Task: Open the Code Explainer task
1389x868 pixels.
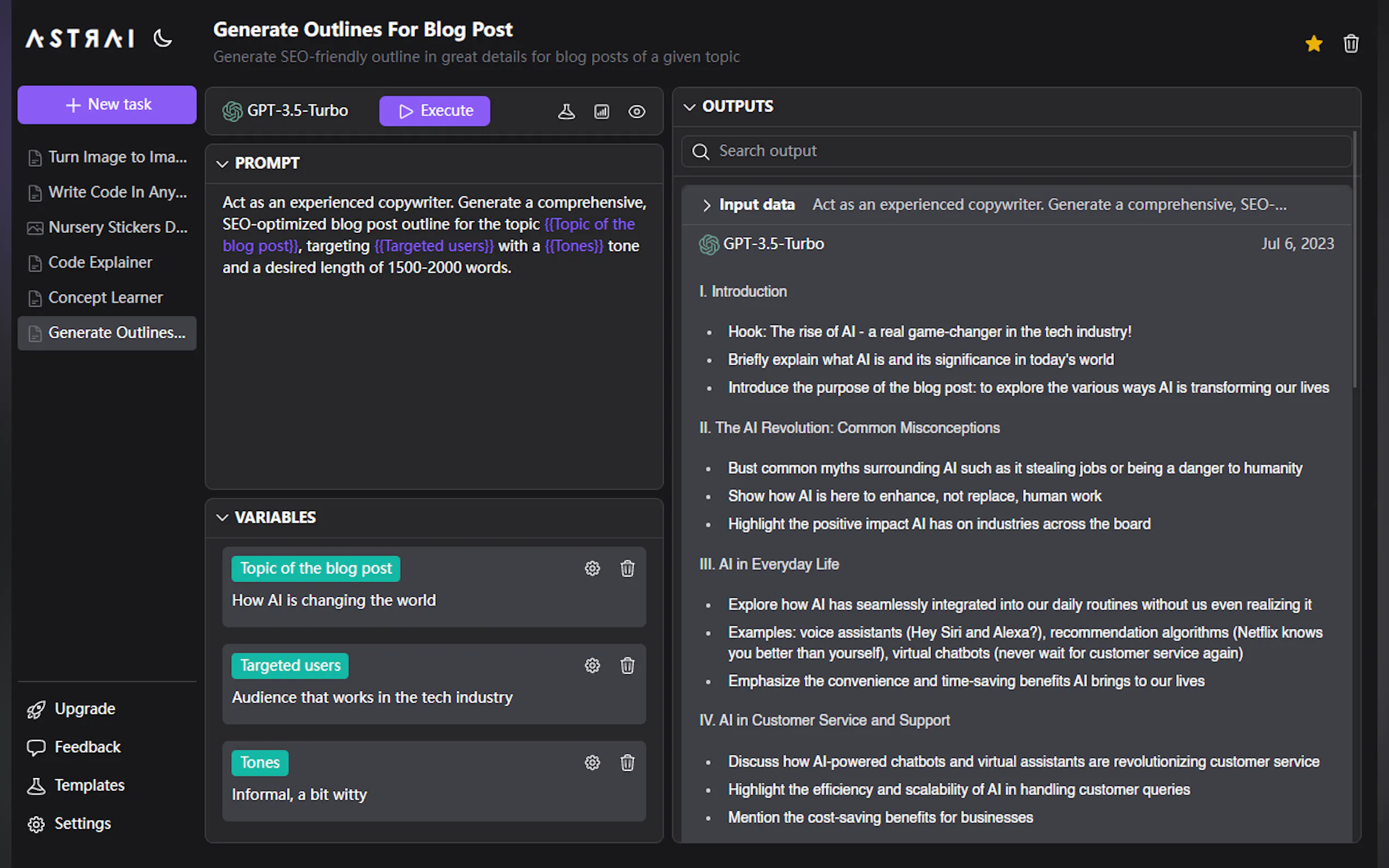Action: (101, 262)
